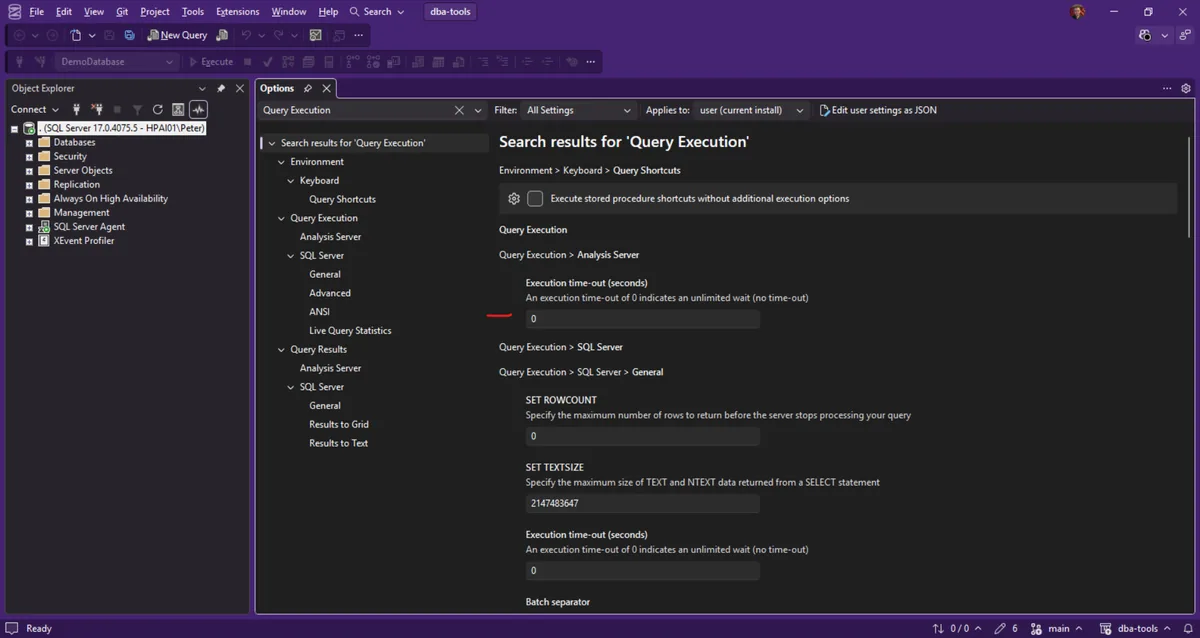Open search history dropdown in Options

[x=478, y=110]
